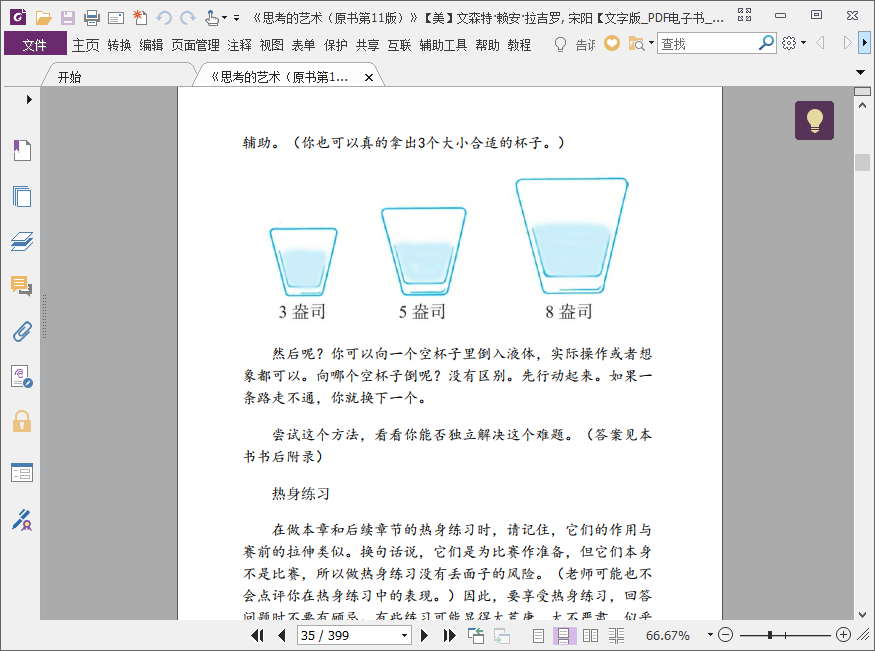Open the 辅助工具 ribbon tab
The image size is (875, 651).
pyautogui.click(x=443, y=45)
